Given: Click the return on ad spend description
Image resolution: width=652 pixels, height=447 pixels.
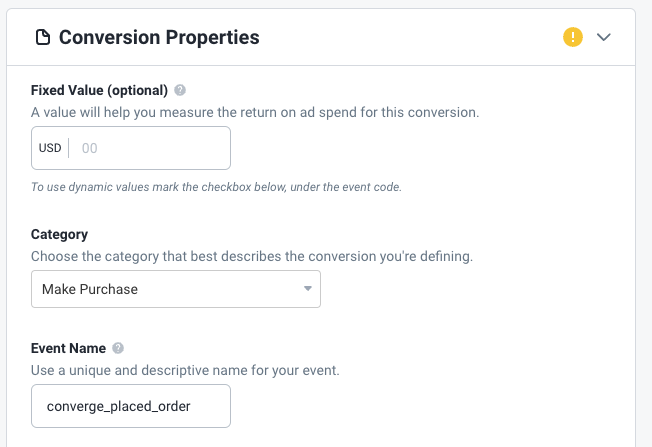Looking at the screenshot, I should tap(255, 112).
